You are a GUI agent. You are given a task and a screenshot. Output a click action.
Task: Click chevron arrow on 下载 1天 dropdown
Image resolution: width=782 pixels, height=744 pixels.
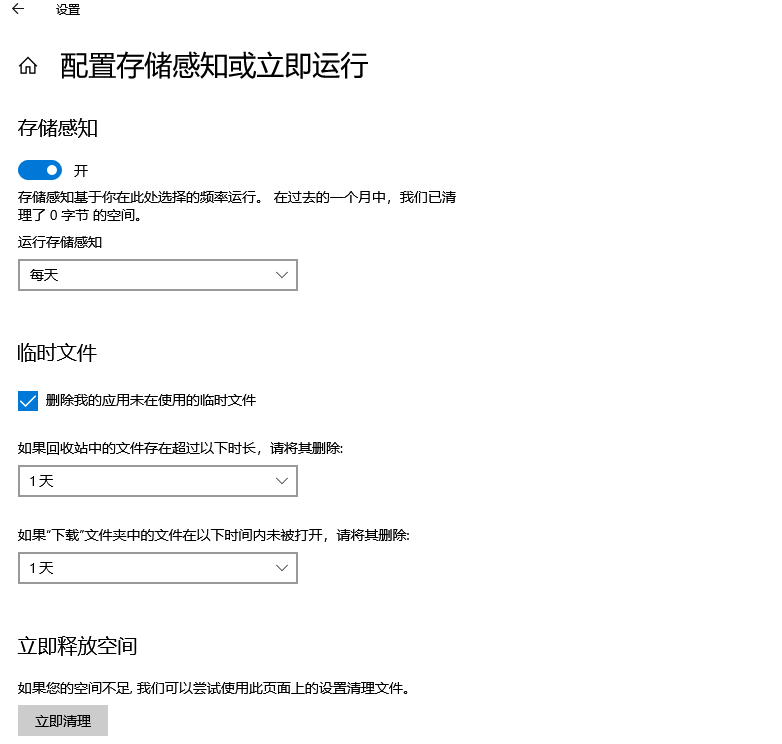281,568
